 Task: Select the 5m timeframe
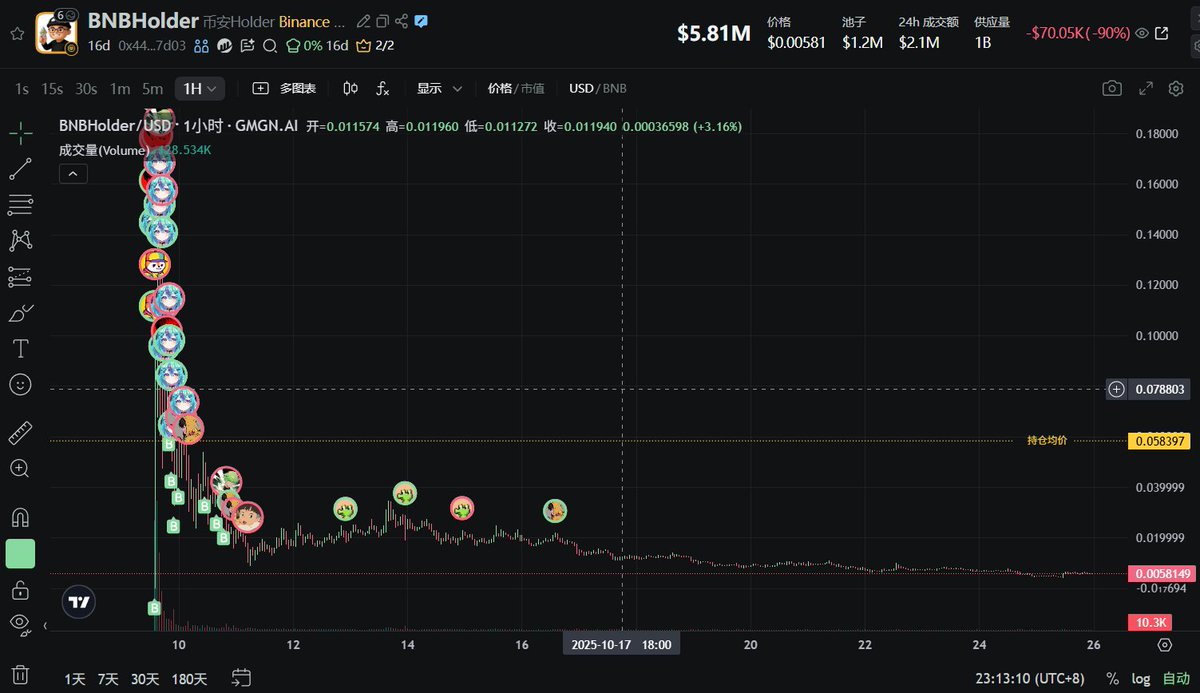tap(152, 89)
